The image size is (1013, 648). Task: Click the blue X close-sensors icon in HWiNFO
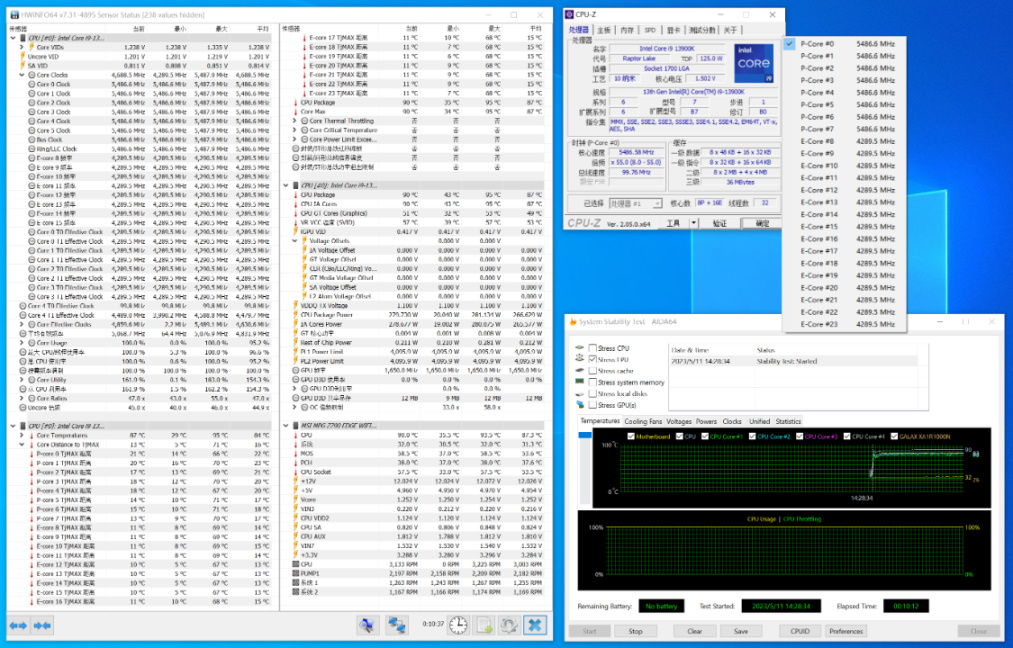(535, 625)
